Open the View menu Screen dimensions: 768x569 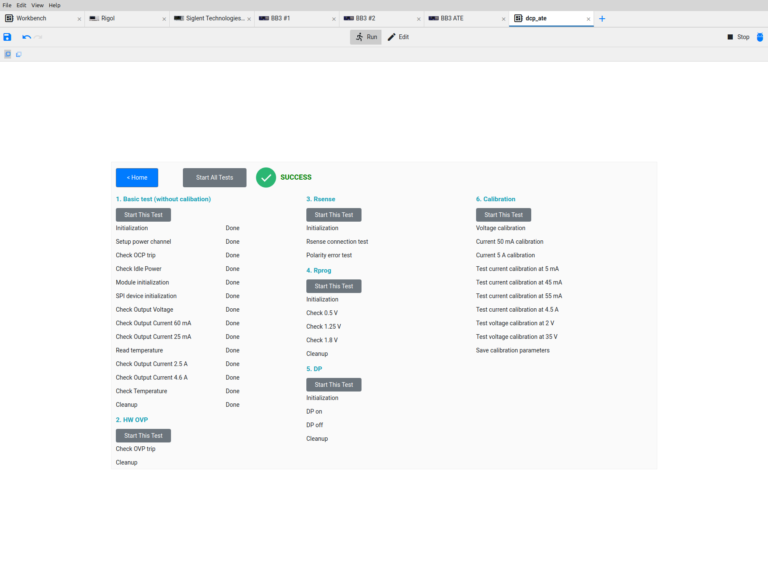[x=37, y=5]
